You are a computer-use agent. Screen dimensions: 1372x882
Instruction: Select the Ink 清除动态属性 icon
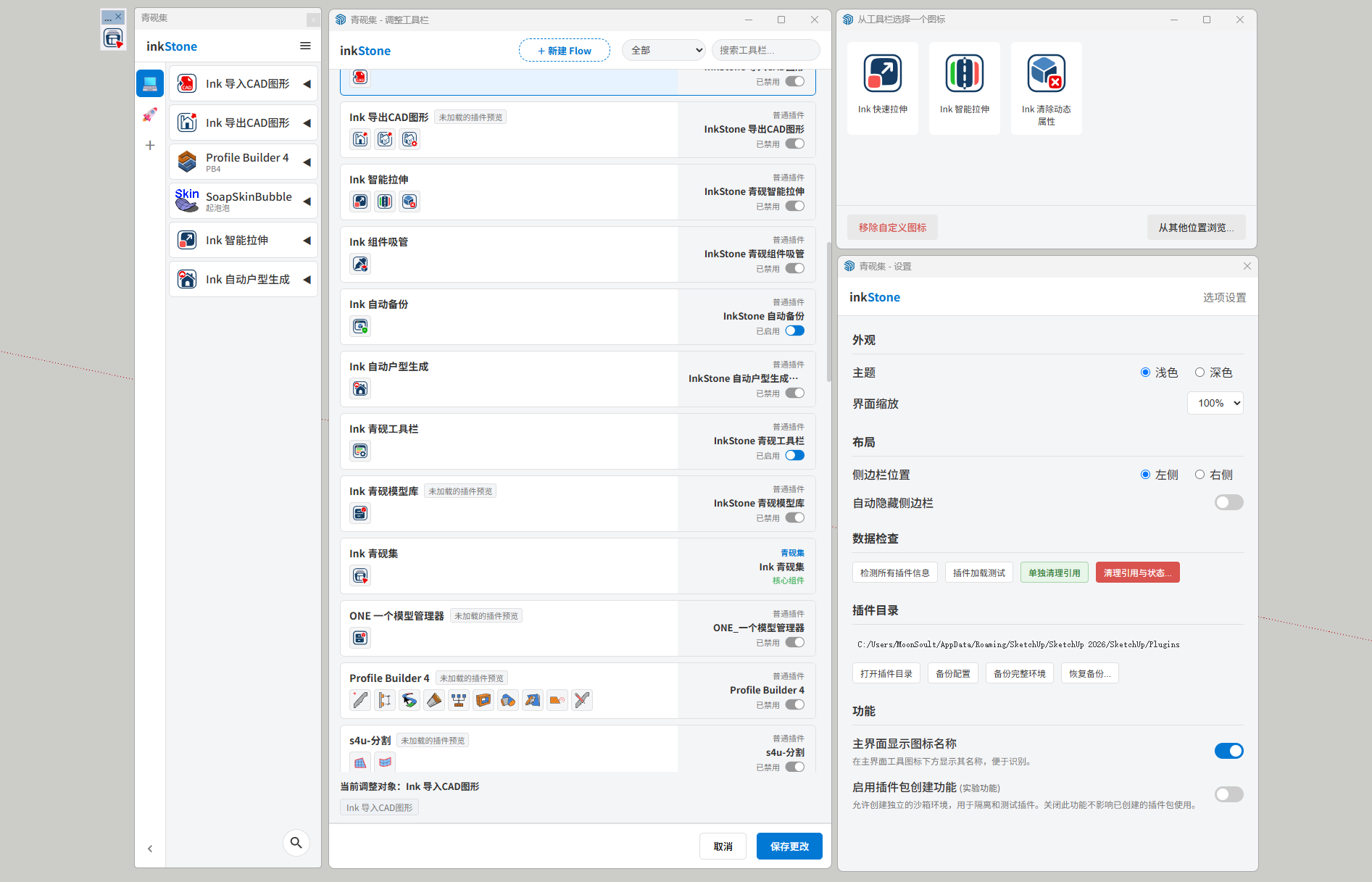click(1046, 74)
